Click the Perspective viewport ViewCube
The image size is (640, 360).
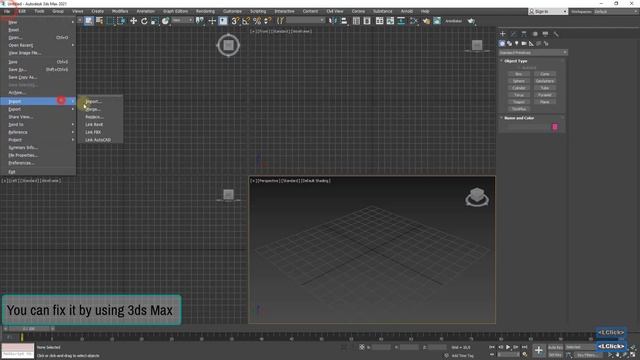click(x=477, y=197)
